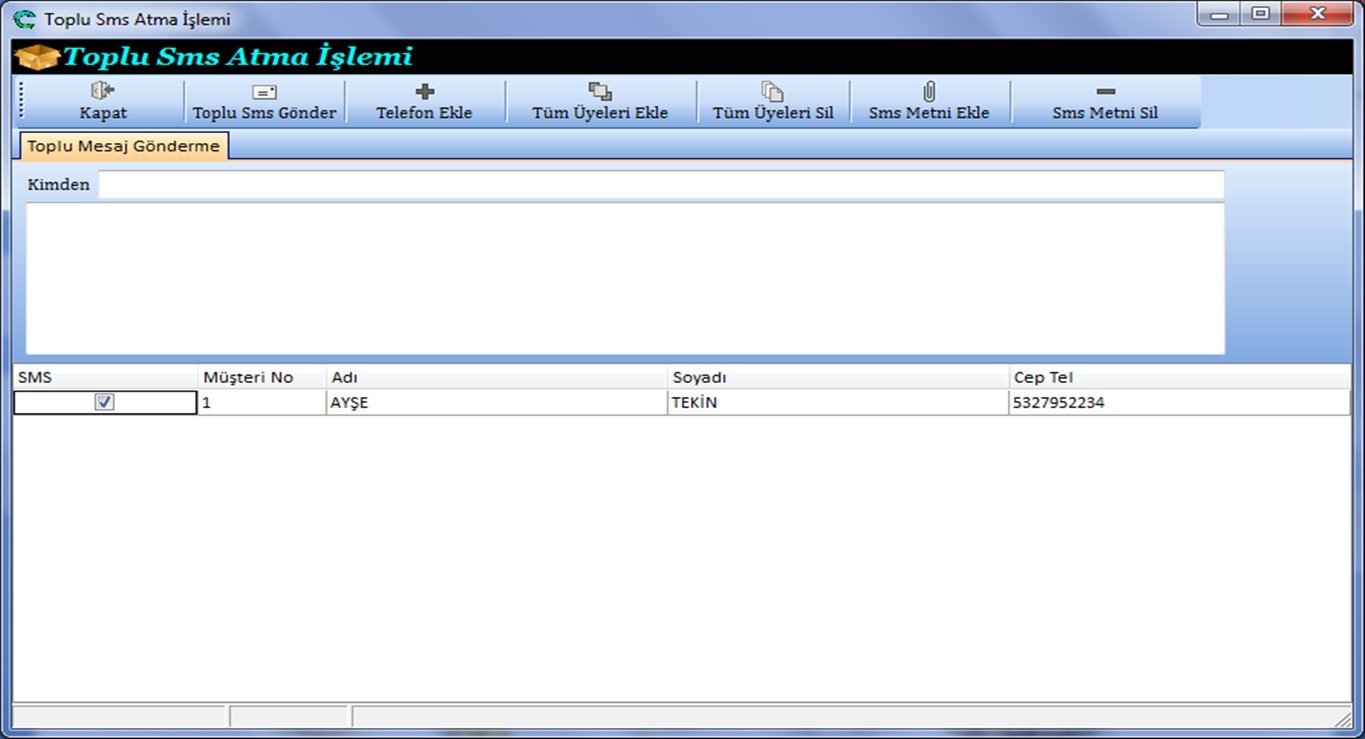Screen dimensions: 1365x739
Task: Click the Cep Tel column header
Action: pyautogui.click(x=1178, y=377)
